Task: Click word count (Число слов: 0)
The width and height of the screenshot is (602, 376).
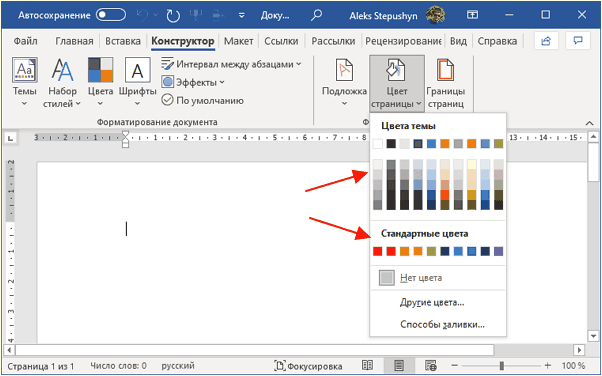Action: 118,366
